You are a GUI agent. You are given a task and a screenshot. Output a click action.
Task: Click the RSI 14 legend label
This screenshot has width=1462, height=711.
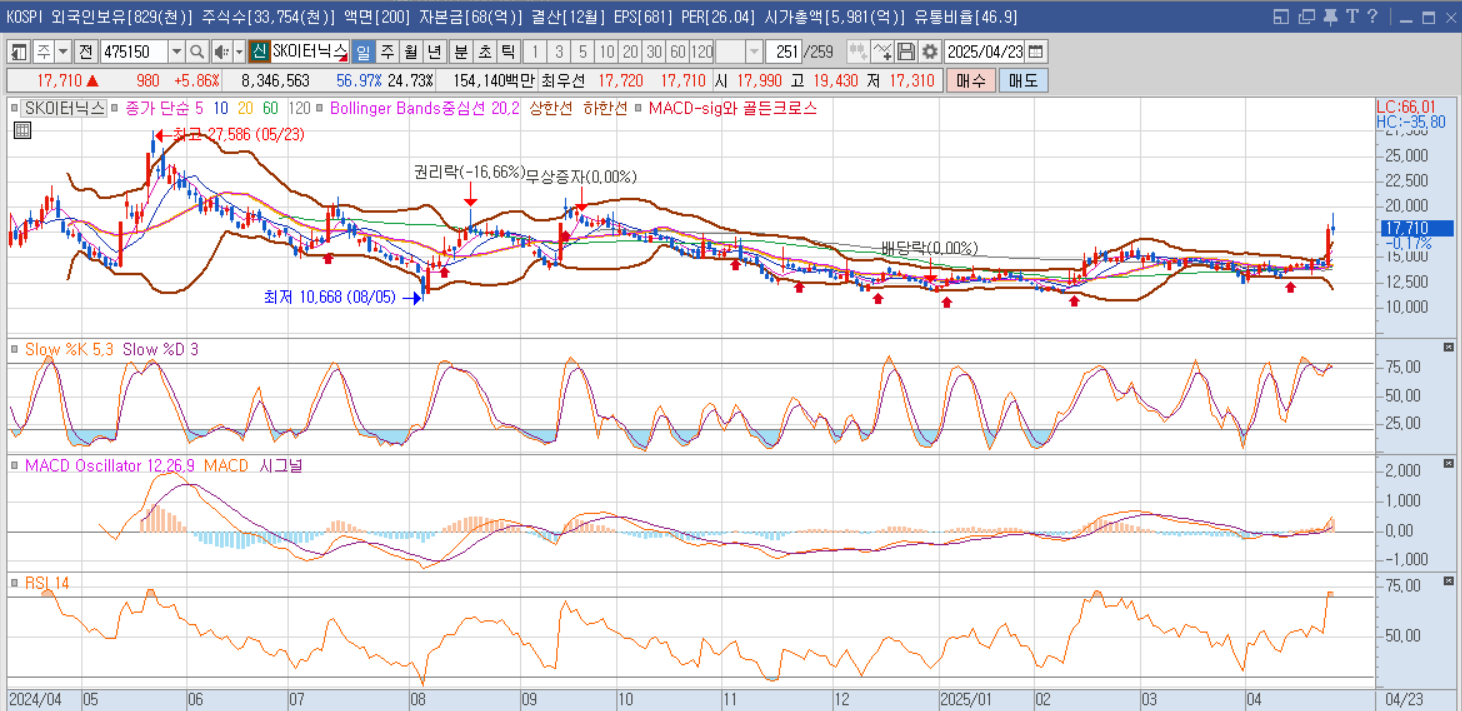(x=46, y=583)
